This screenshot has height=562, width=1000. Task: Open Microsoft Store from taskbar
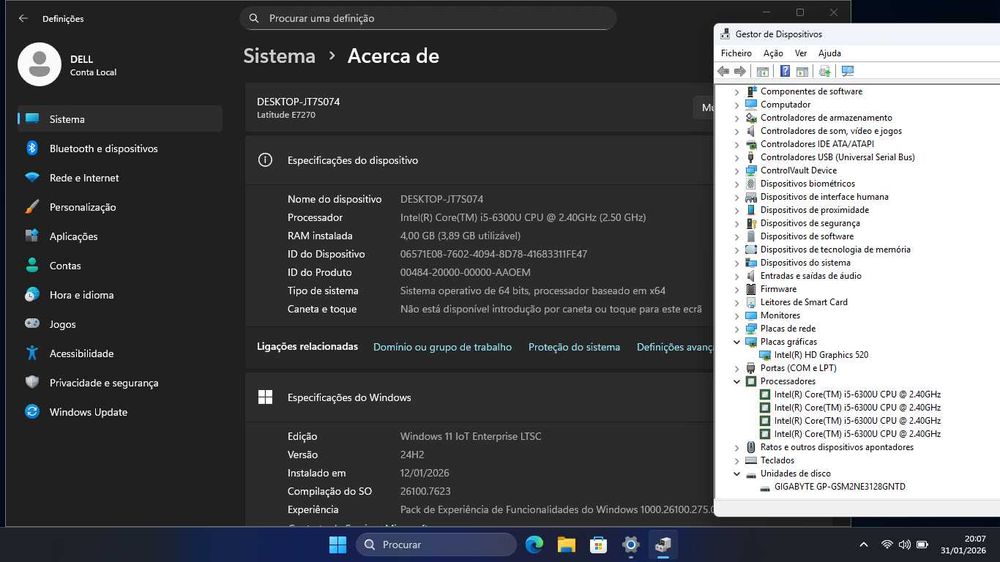(598, 545)
